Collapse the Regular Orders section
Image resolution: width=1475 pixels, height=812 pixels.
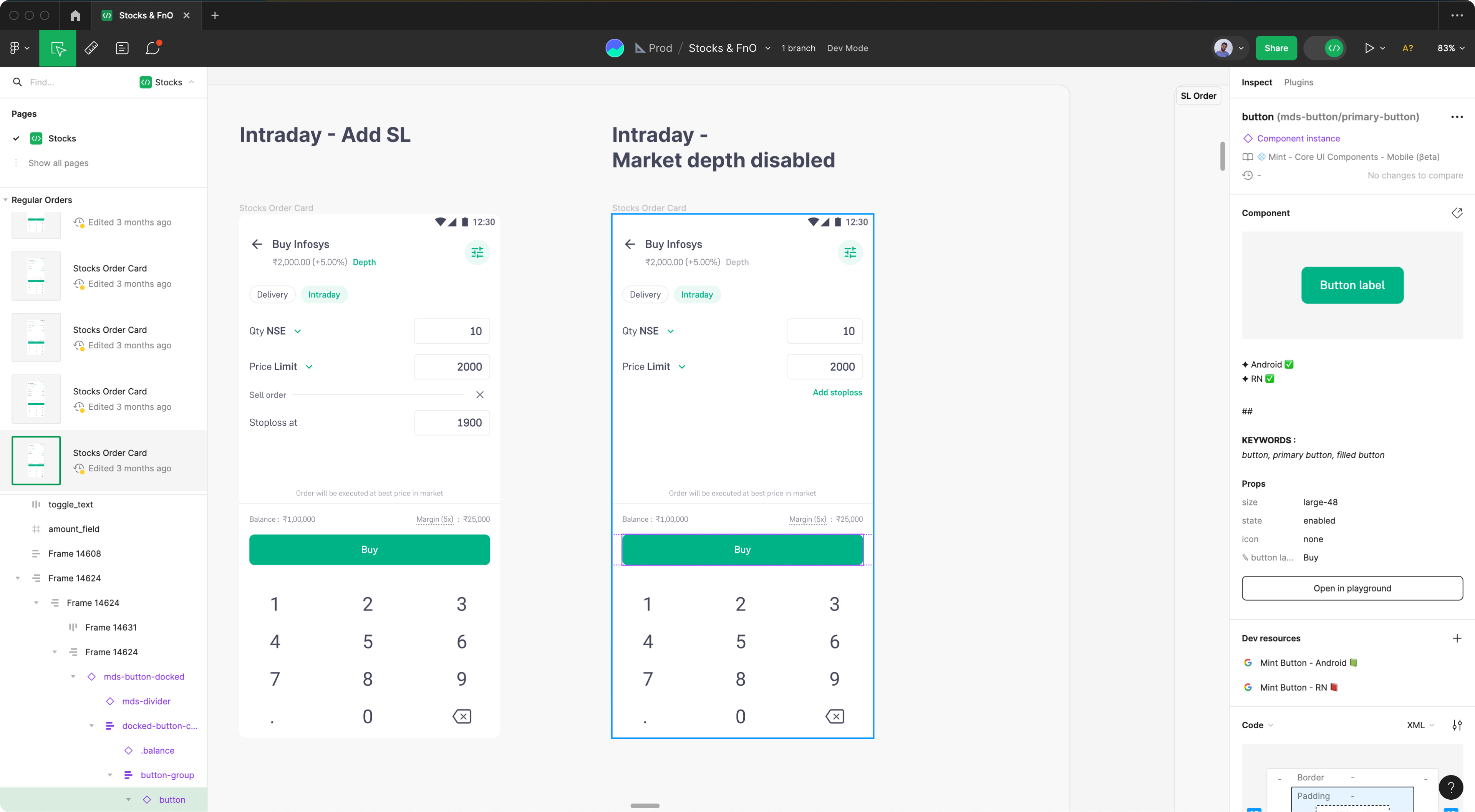[x=6, y=200]
